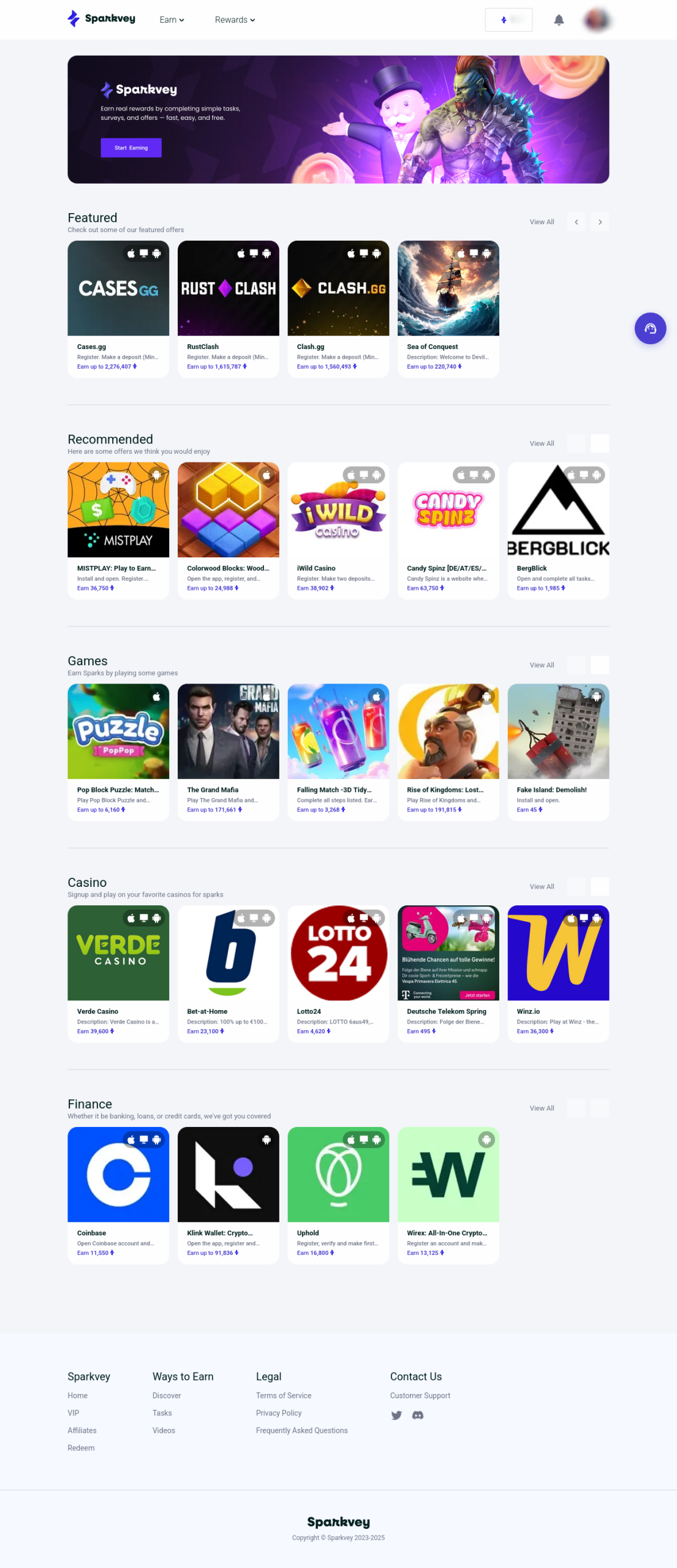Open Terms of Service footer link
The width and height of the screenshot is (677, 1568).
pos(284,1396)
